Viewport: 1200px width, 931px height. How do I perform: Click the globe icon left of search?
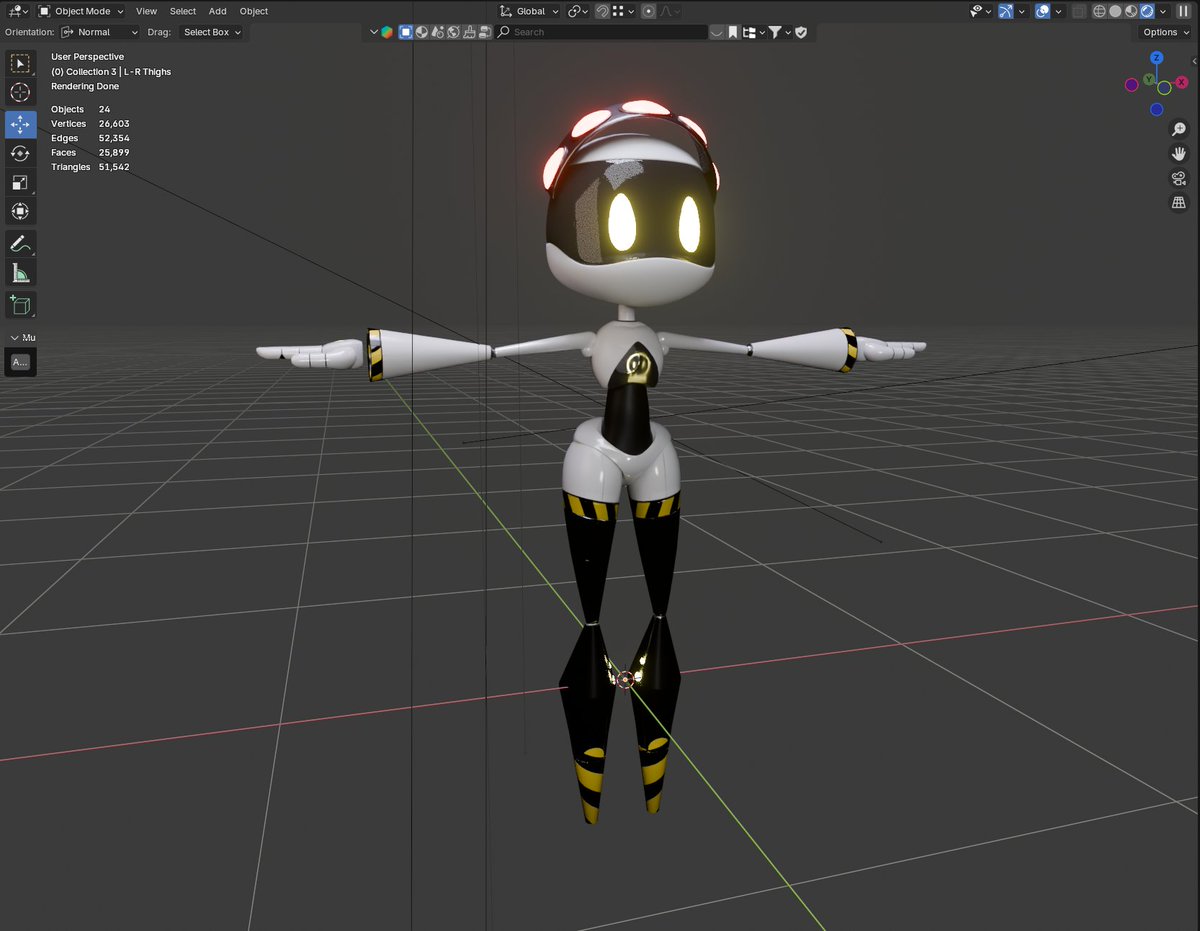(453, 32)
